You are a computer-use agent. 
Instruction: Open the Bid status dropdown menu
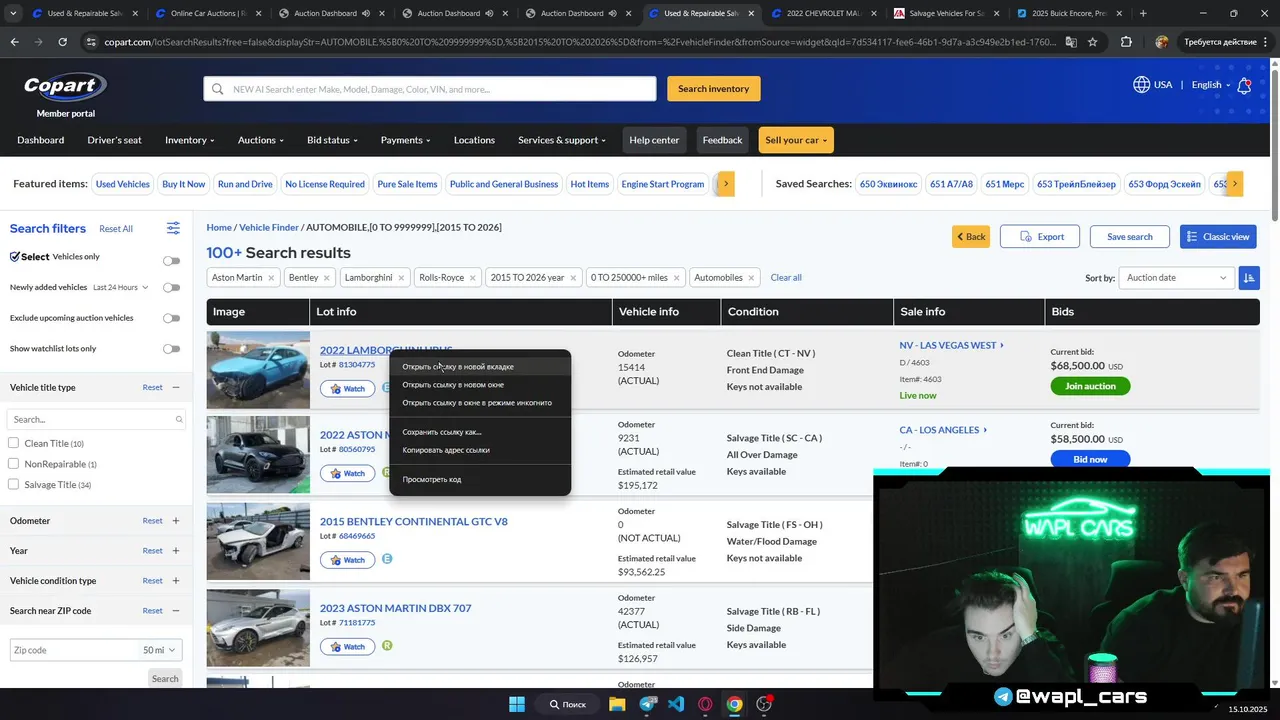(332, 140)
